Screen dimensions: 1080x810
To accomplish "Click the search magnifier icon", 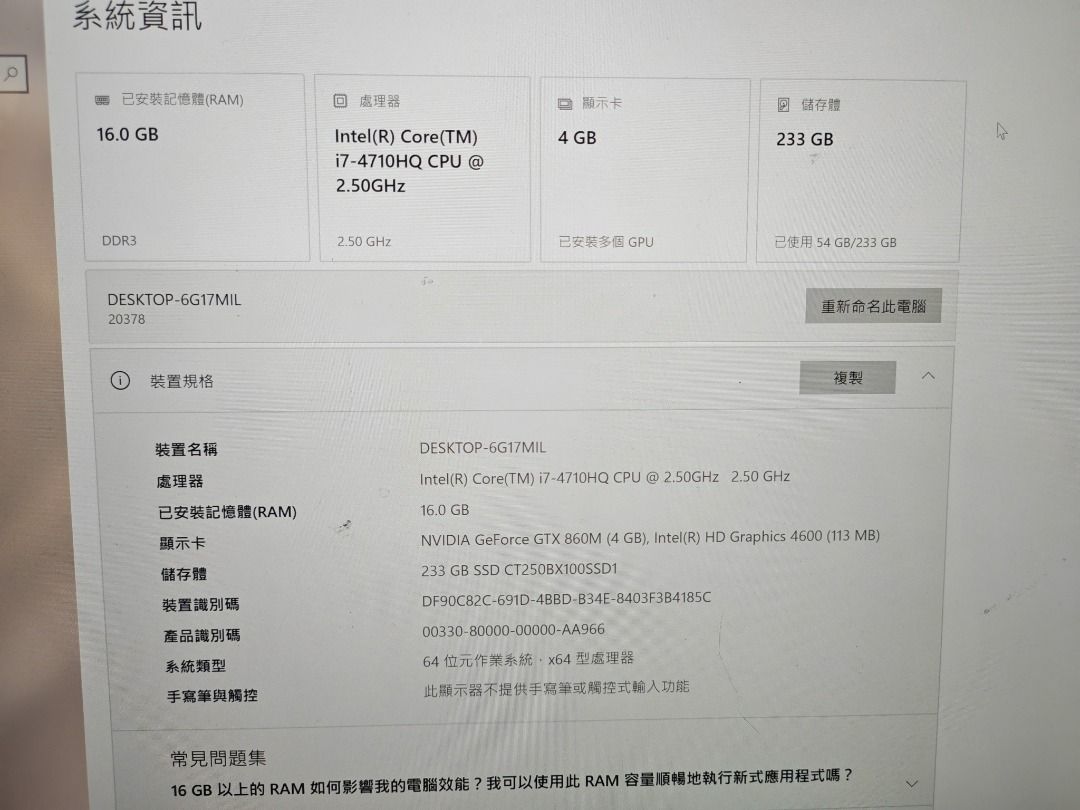I will [x=12, y=73].
